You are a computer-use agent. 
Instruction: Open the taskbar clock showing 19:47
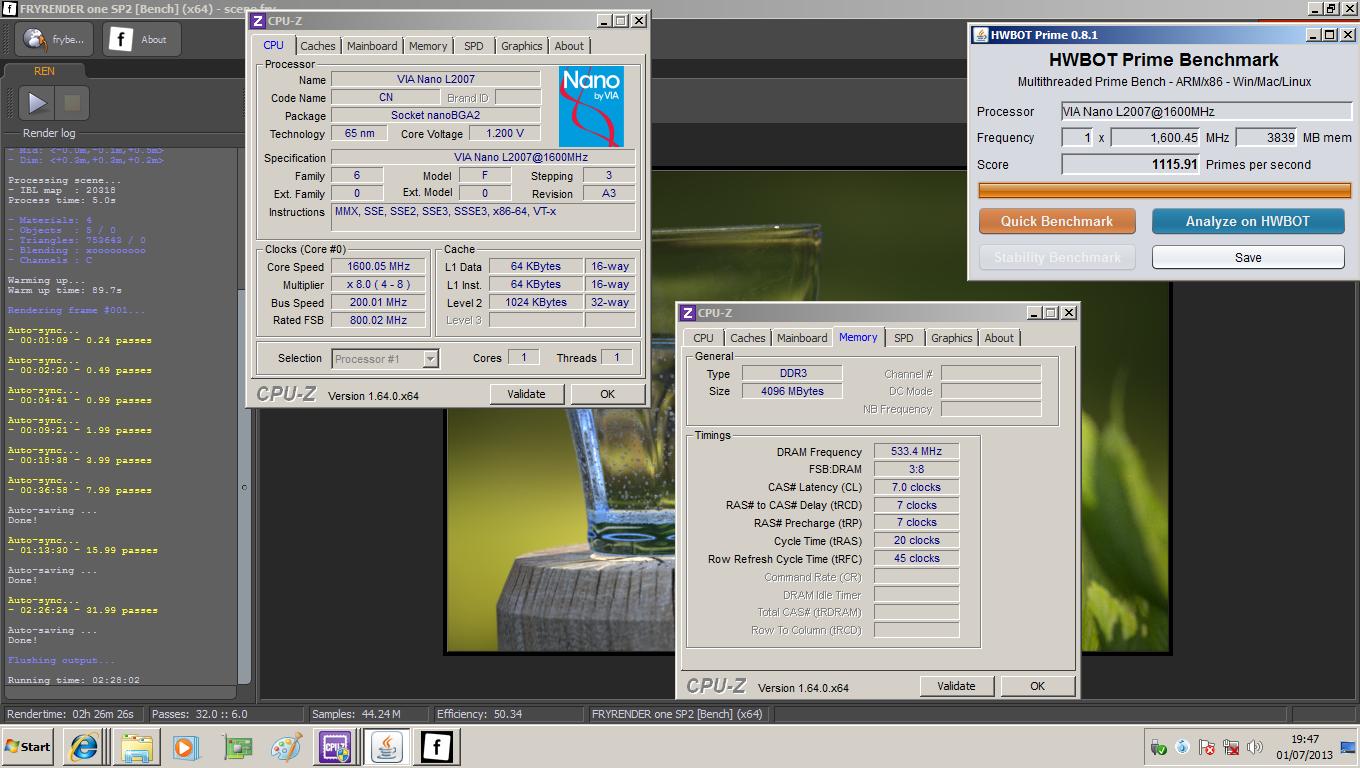tap(1304, 747)
